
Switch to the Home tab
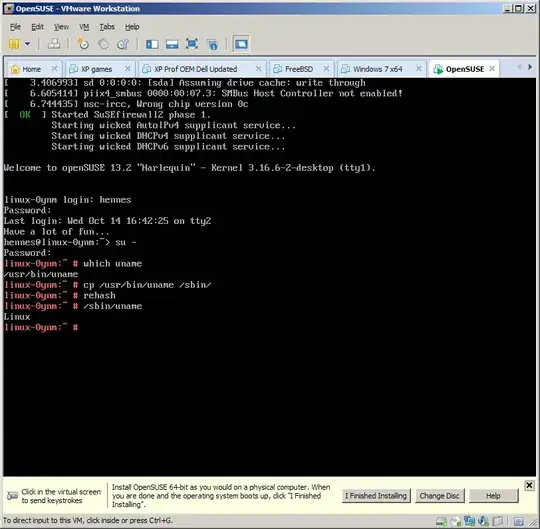[31, 69]
